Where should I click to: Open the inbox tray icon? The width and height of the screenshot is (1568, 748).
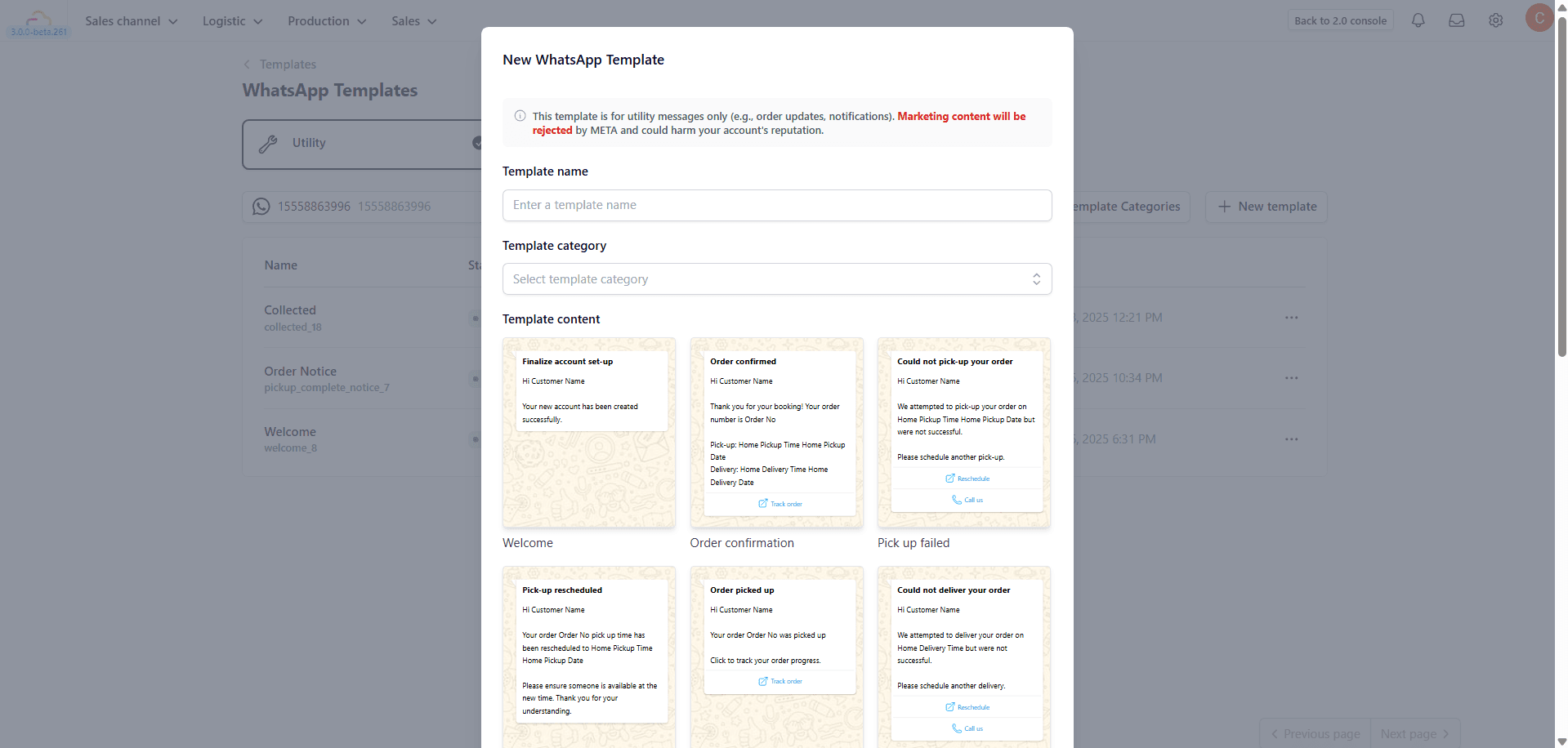(x=1456, y=20)
